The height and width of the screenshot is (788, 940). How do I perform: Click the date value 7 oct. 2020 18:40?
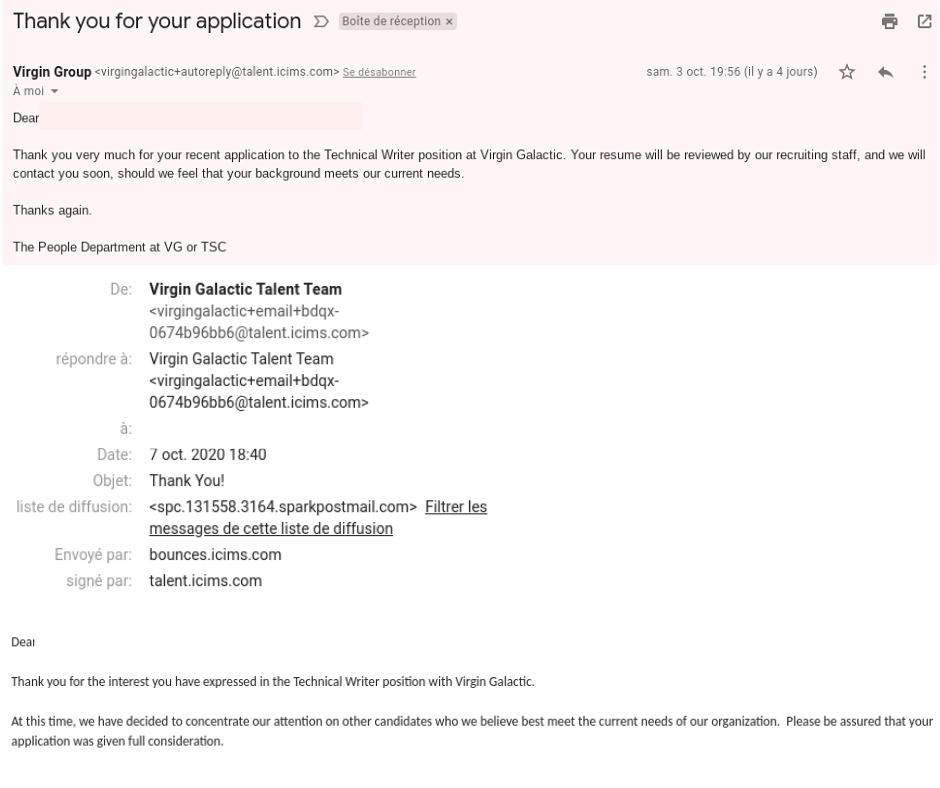pos(207,455)
